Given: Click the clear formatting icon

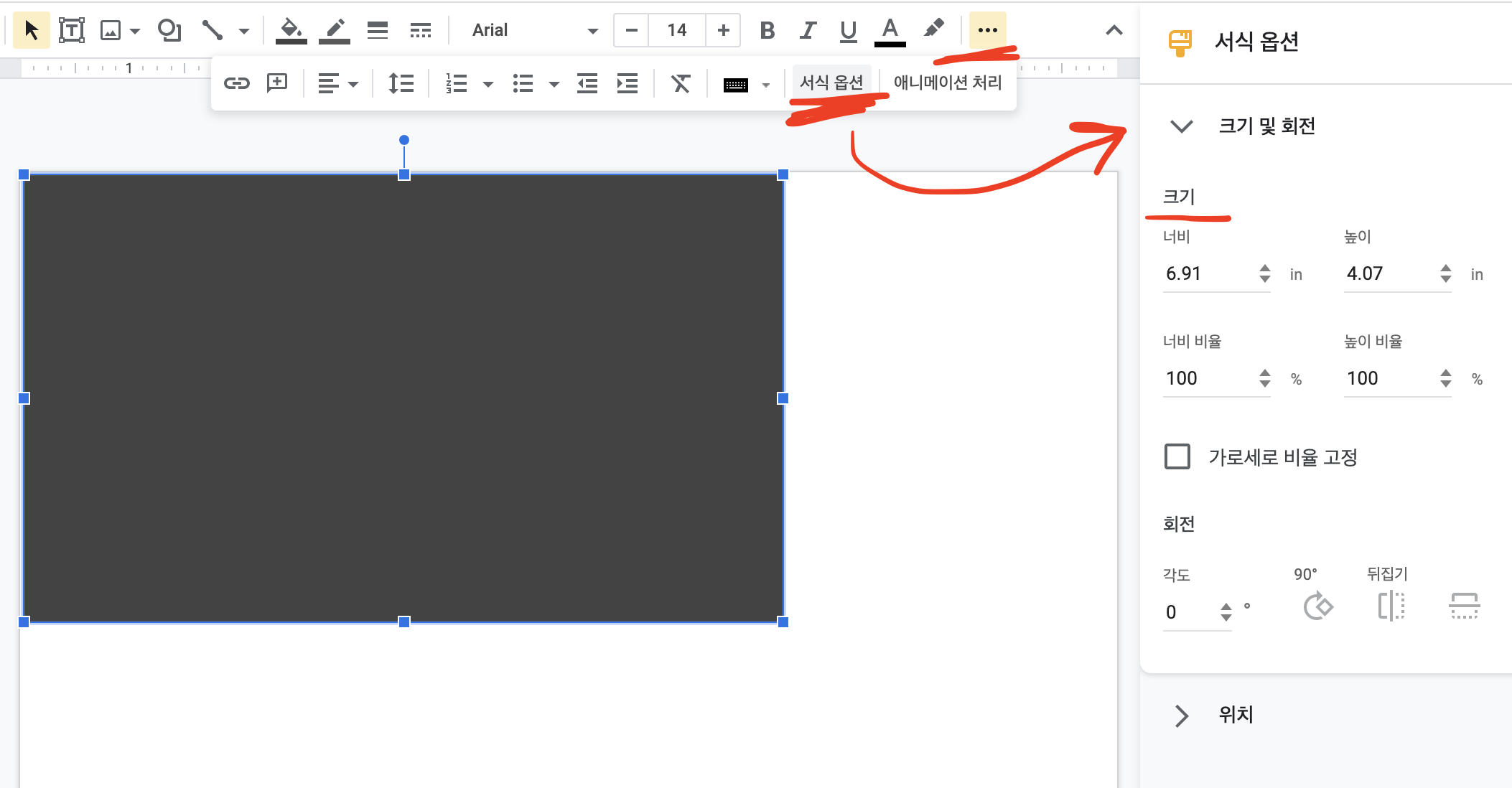Looking at the screenshot, I should coord(681,83).
